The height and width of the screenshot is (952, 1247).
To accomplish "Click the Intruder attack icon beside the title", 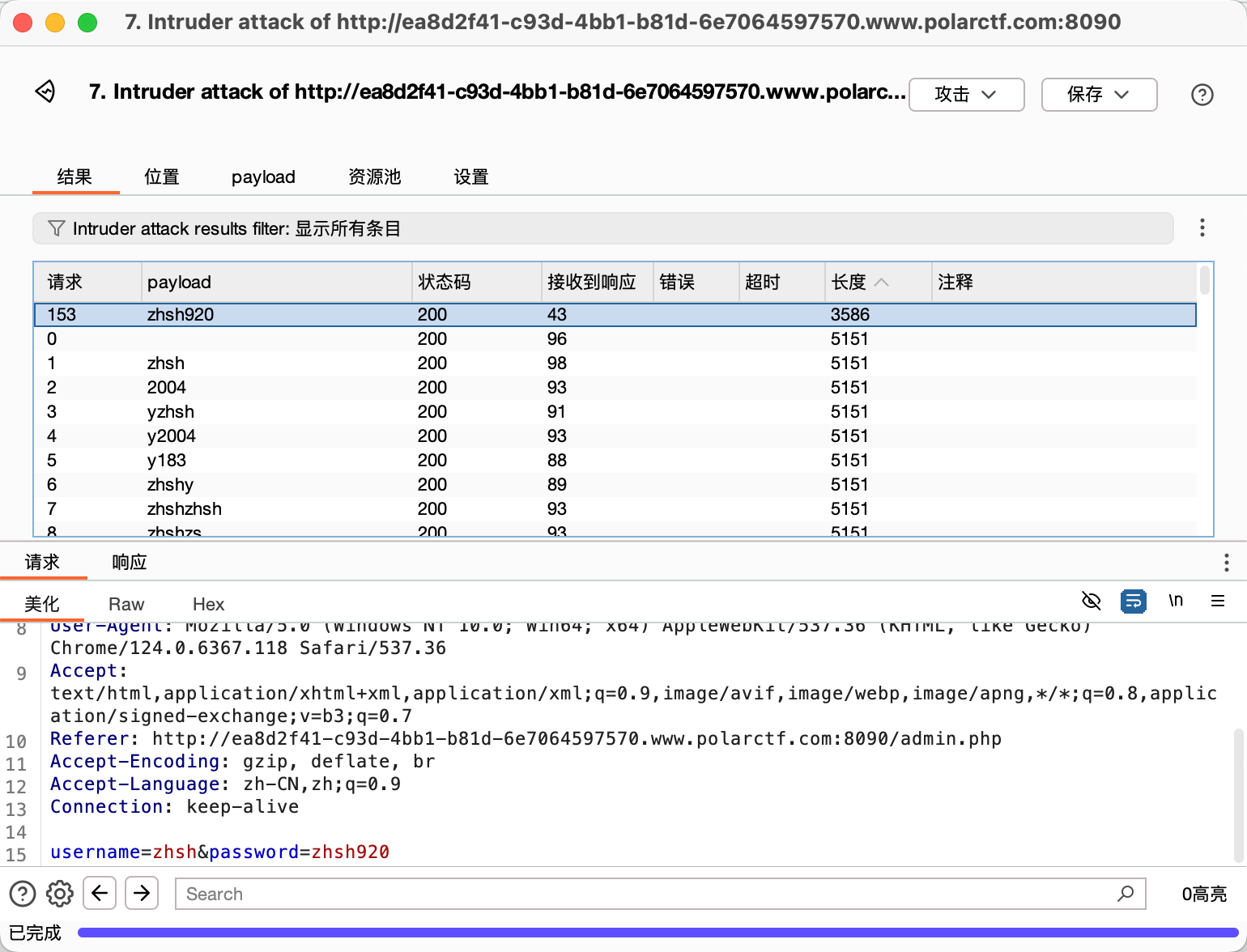I will pyautogui.click(x=45, y=91).
